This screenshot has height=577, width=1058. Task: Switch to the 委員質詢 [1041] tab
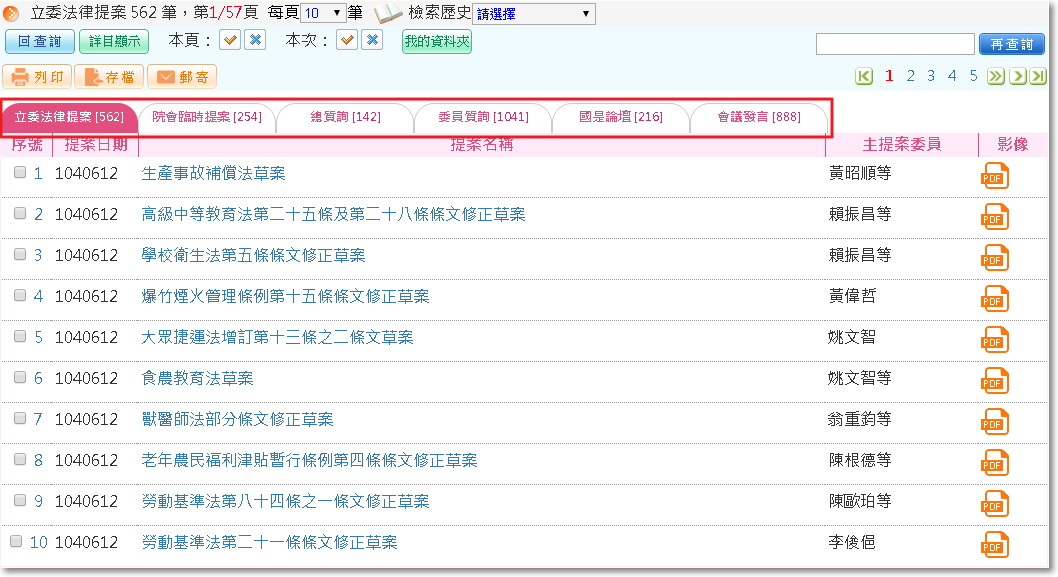pyautogui.click(x=483, y=117)
